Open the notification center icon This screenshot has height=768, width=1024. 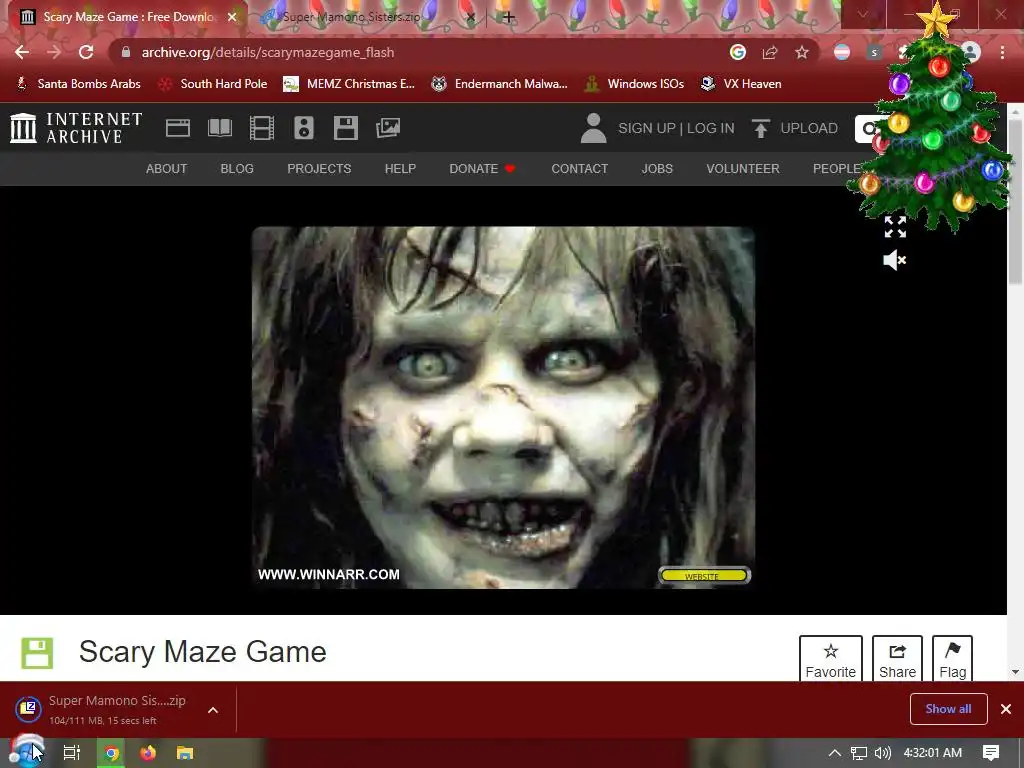991,753
